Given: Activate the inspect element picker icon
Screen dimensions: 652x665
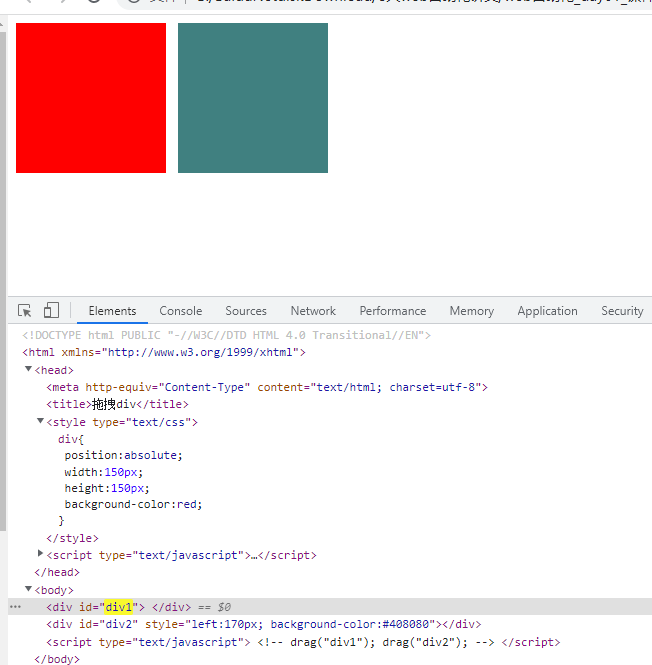Looking at the screenshot, I should [x=25, y=310].
